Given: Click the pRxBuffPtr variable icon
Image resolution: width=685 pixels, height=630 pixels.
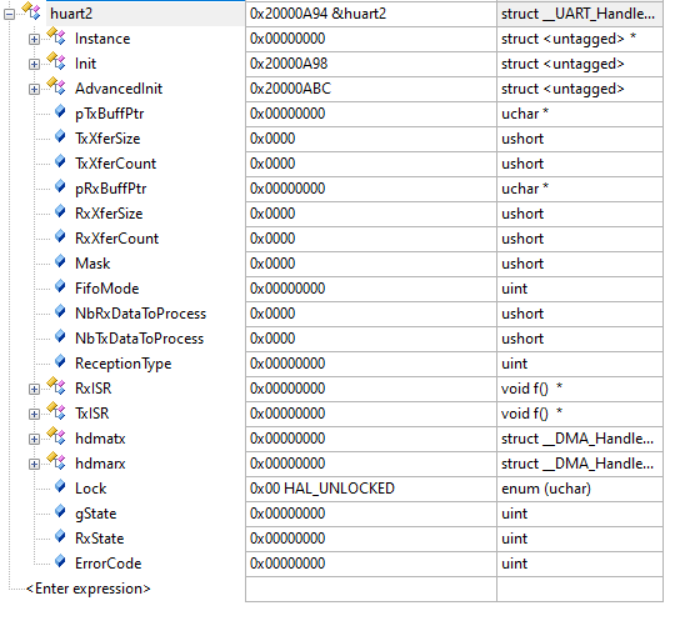Looking at the screenshot, I should [60, 187].
